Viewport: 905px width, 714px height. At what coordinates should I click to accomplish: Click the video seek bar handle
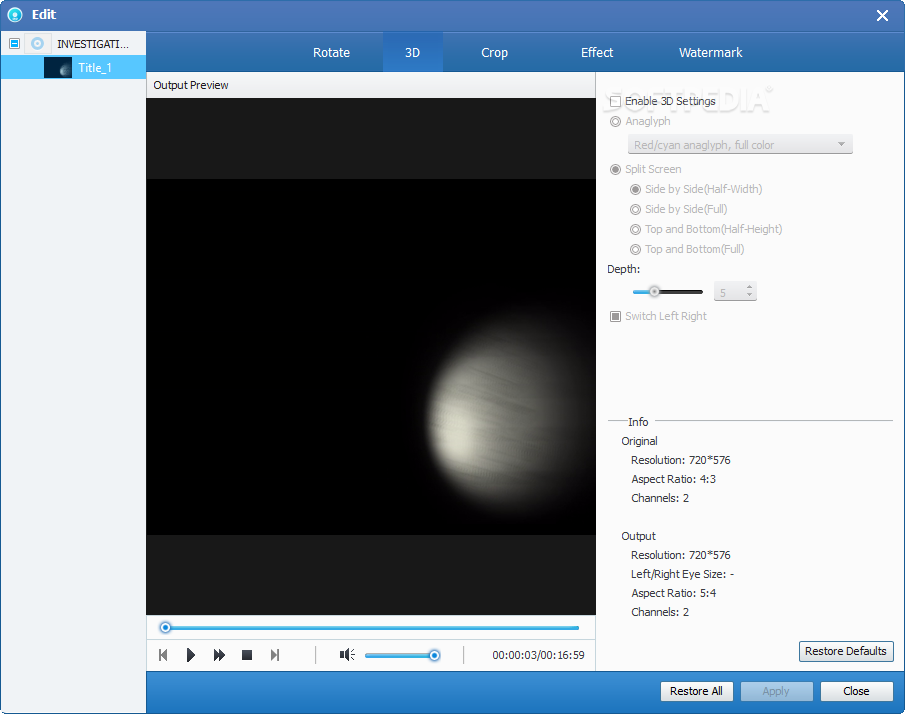pyautogui.click(x=165, y=627)
